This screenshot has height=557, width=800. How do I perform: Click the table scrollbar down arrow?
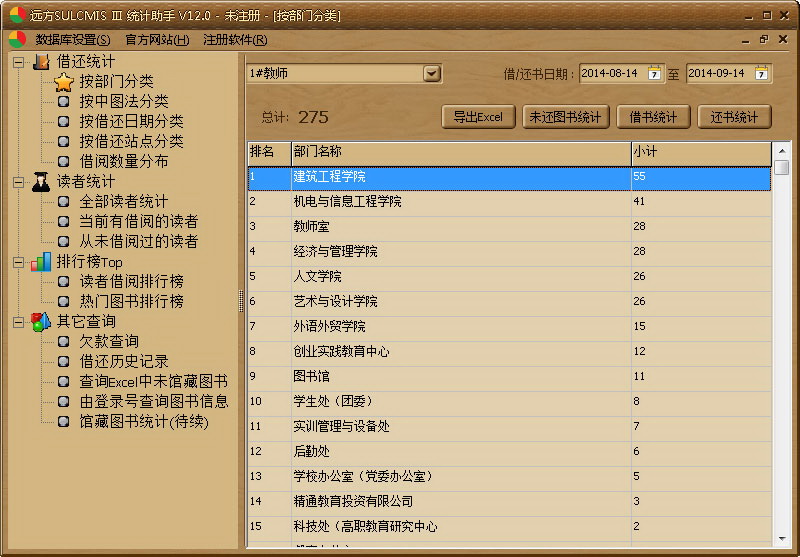(x=782, y=539)
